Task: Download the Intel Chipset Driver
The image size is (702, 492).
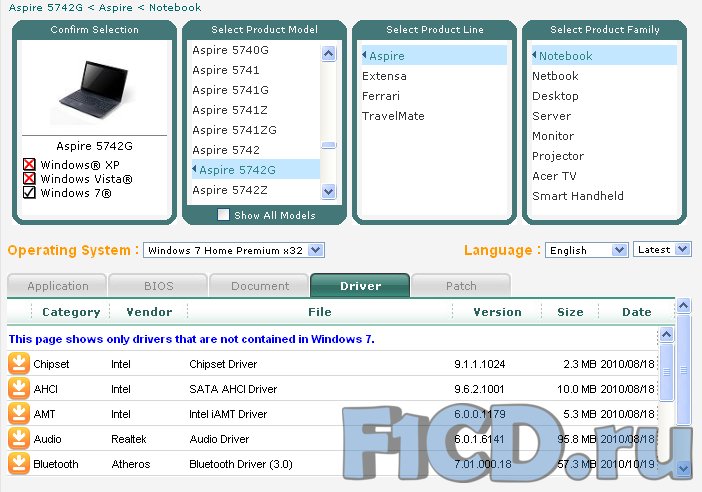Action: tap(19, 363)
